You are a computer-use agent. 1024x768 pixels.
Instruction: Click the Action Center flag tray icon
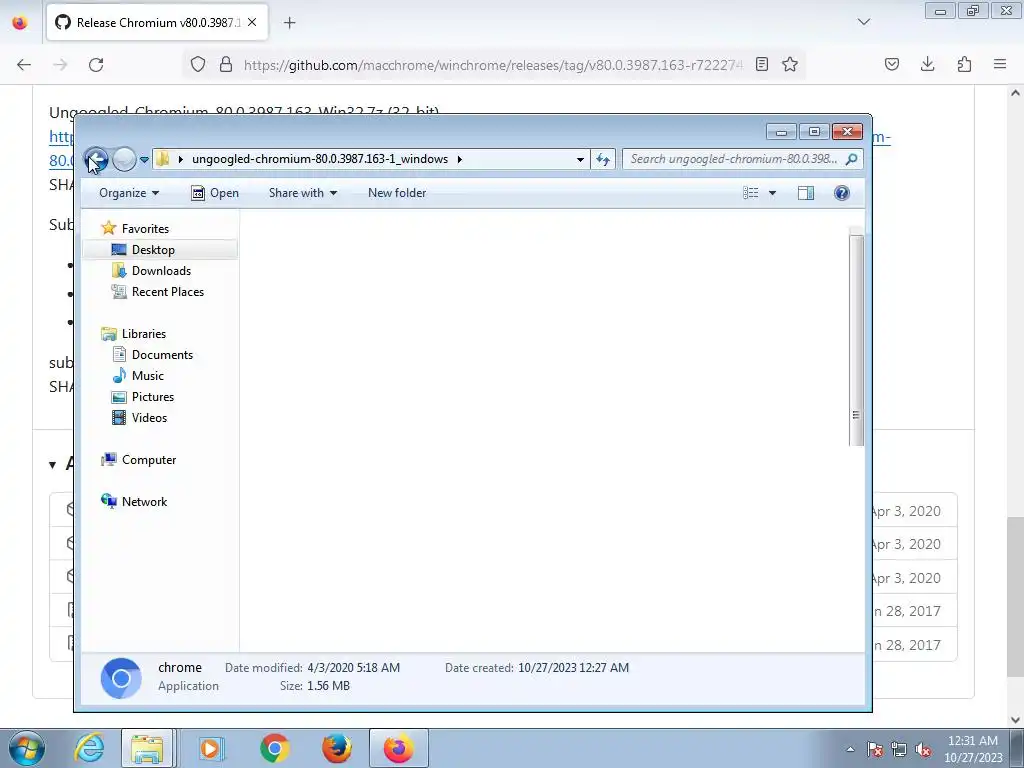pyautogui.click(x=875, y=749)
